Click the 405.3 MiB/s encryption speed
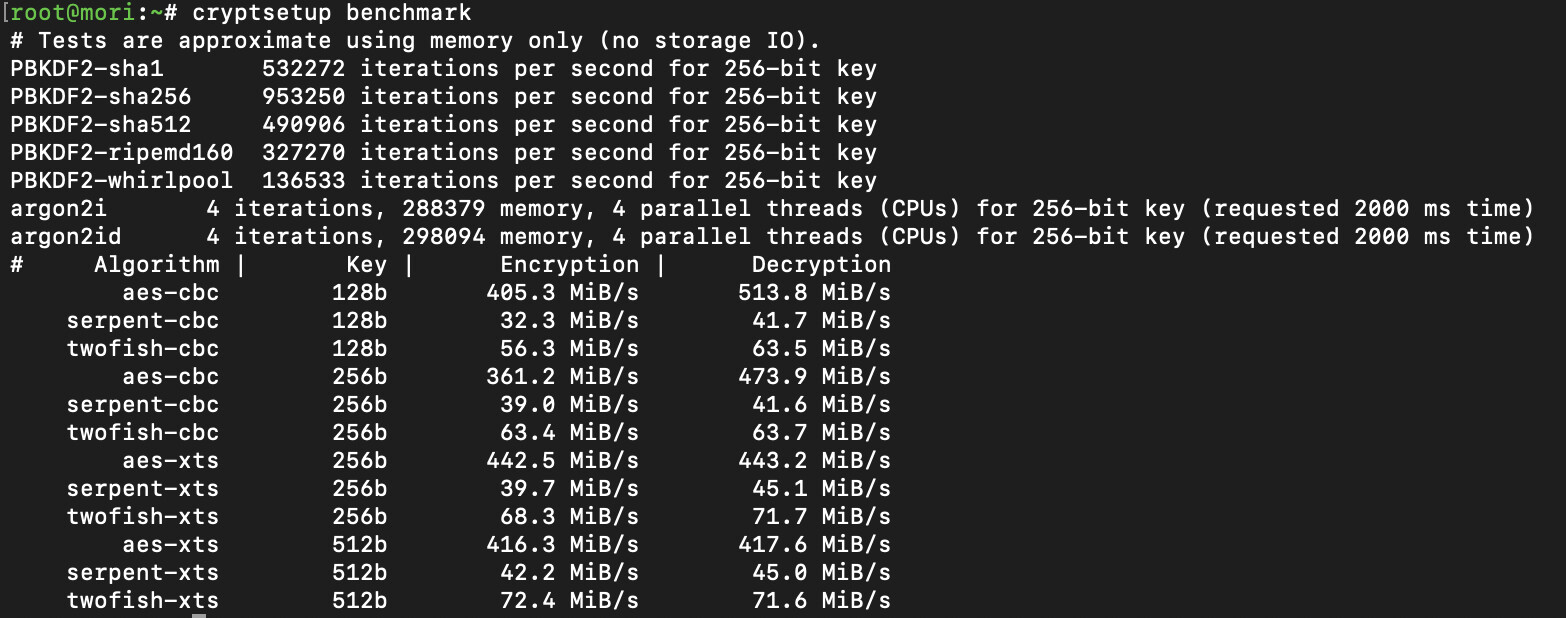The height and width of the screenshot is (618, 1566). coord(562,293)
